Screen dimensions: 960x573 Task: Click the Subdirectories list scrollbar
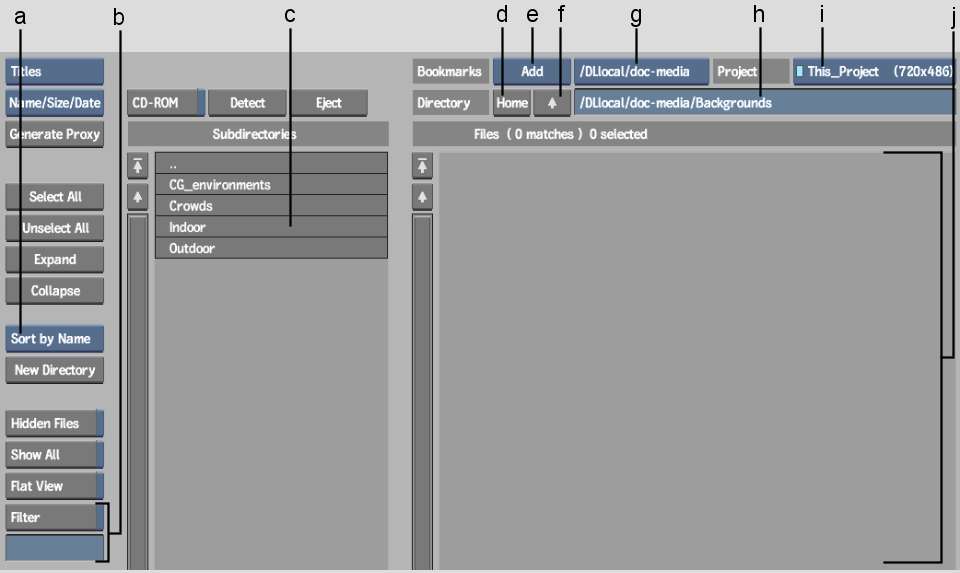[139, 390]
